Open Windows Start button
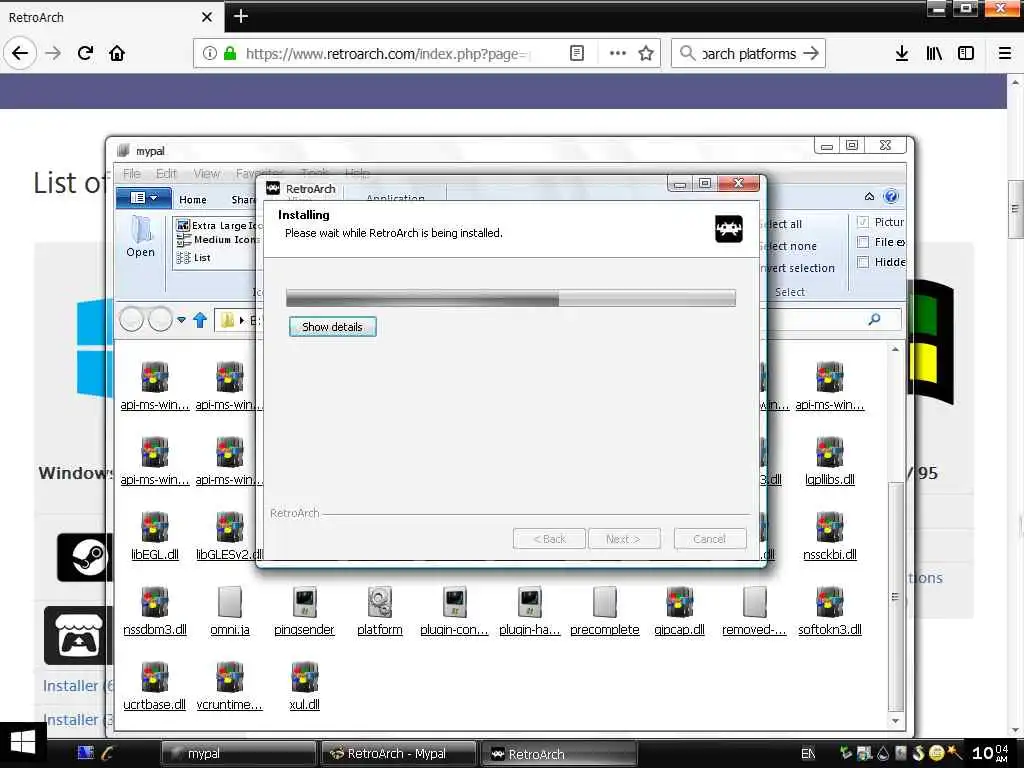 23,744
